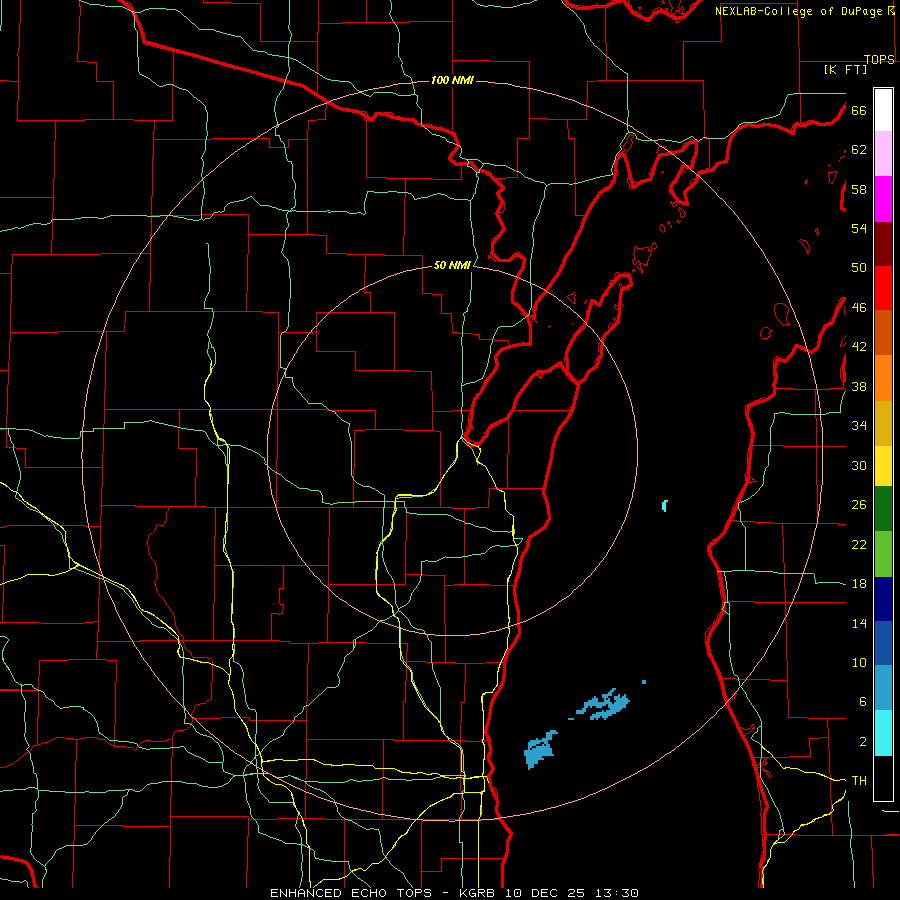Click the navy blue legend swatch

point(883,599)
